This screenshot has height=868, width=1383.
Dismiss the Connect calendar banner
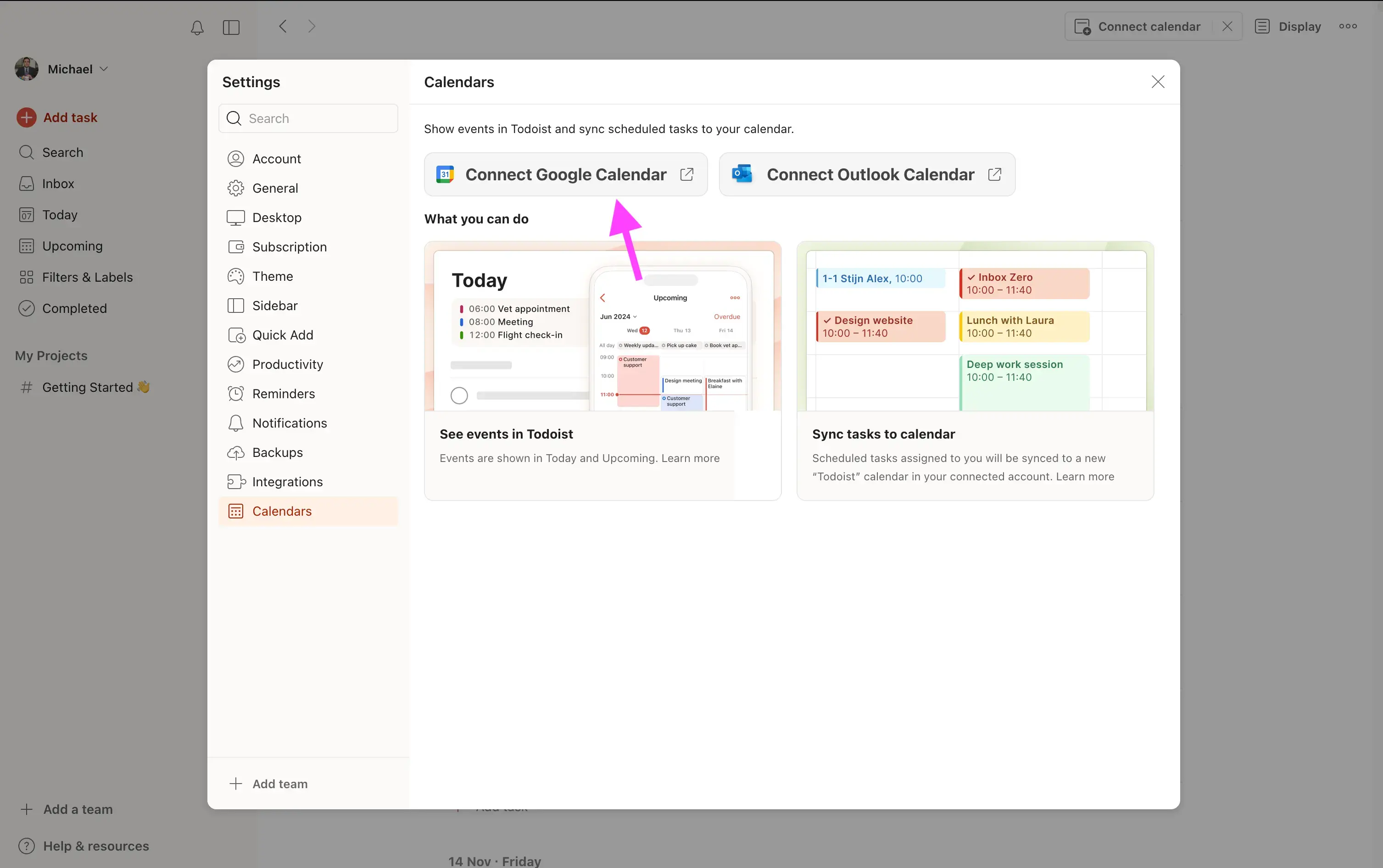point(1227,26)
